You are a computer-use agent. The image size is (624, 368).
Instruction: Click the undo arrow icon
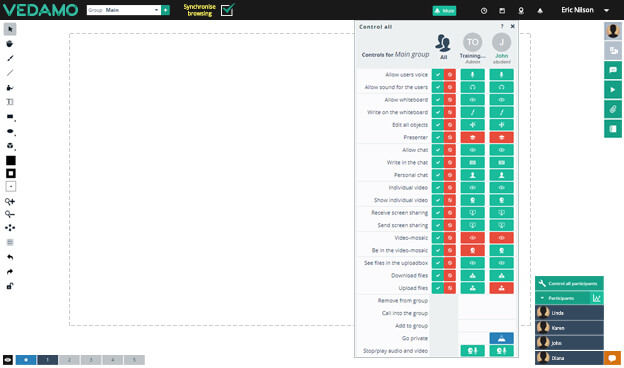pos(10,257)
